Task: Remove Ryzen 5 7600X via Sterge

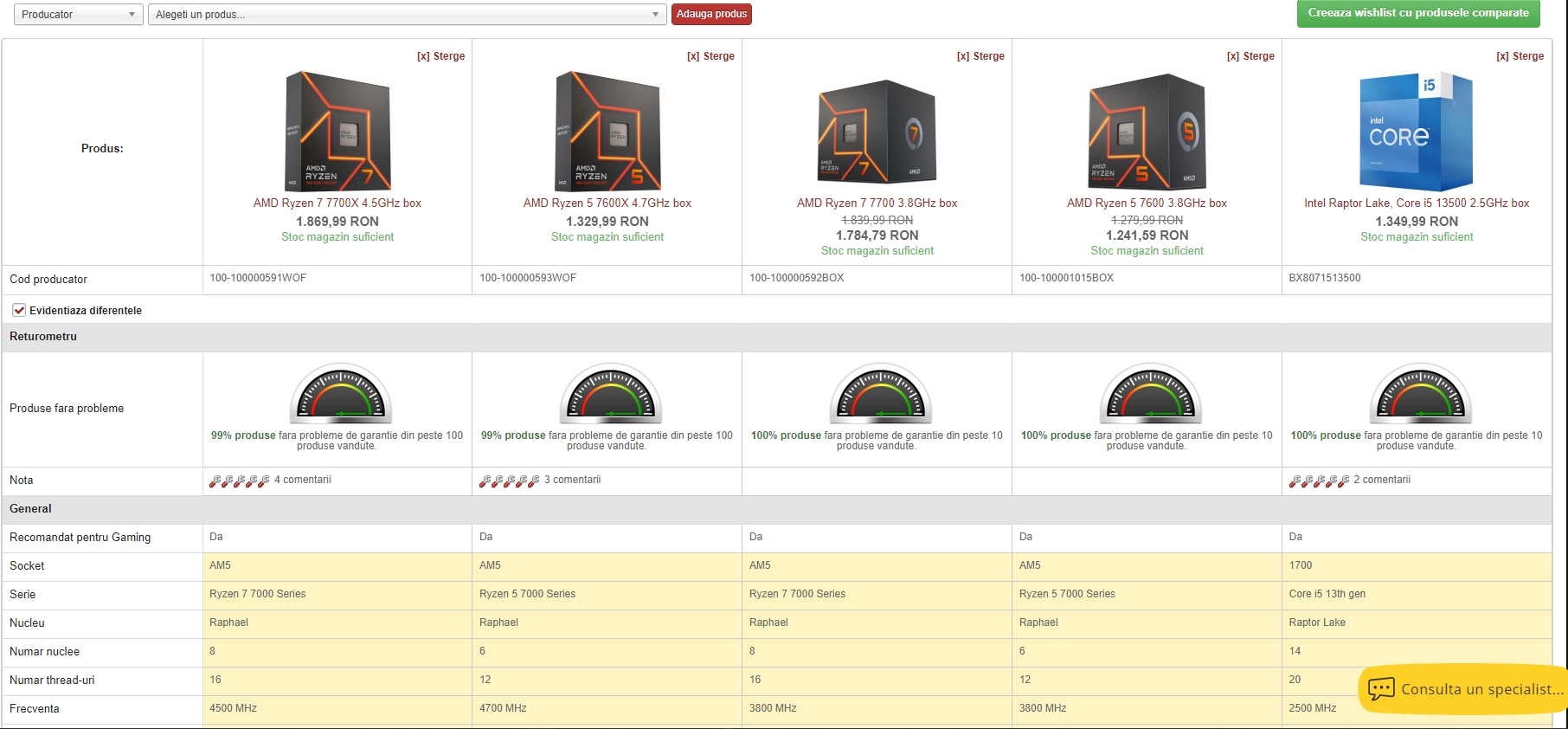Action: tap(710, 56)
